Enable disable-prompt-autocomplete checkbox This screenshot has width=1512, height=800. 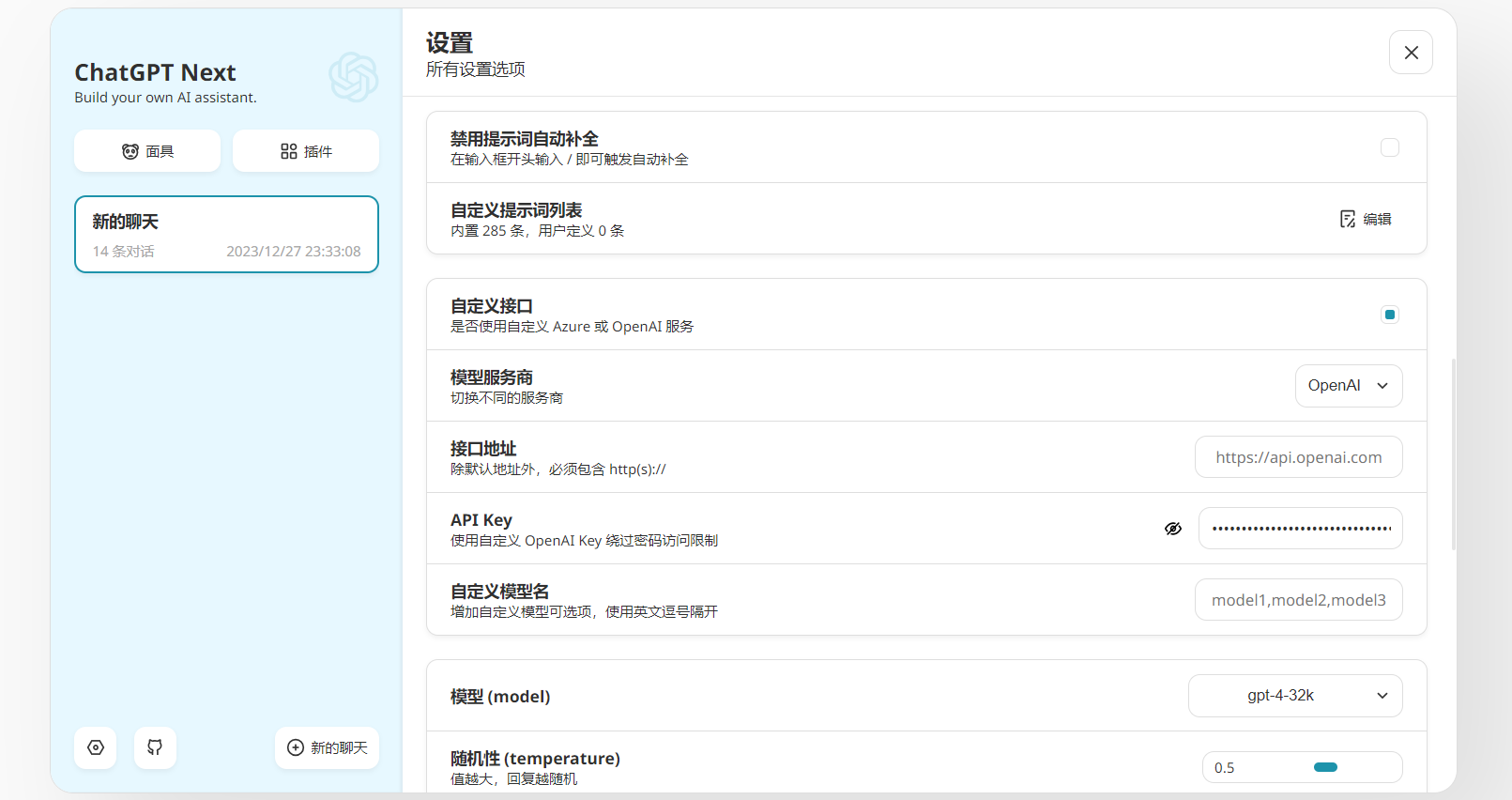click(1390, 147)
